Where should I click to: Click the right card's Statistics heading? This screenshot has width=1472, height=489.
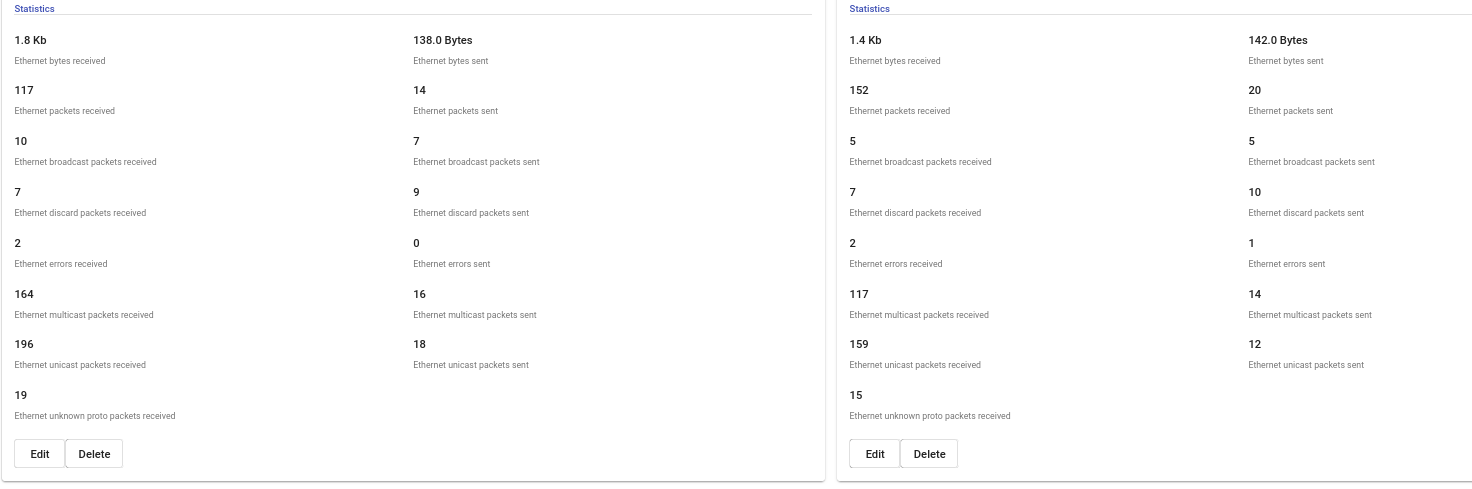(x=869, y=9)
